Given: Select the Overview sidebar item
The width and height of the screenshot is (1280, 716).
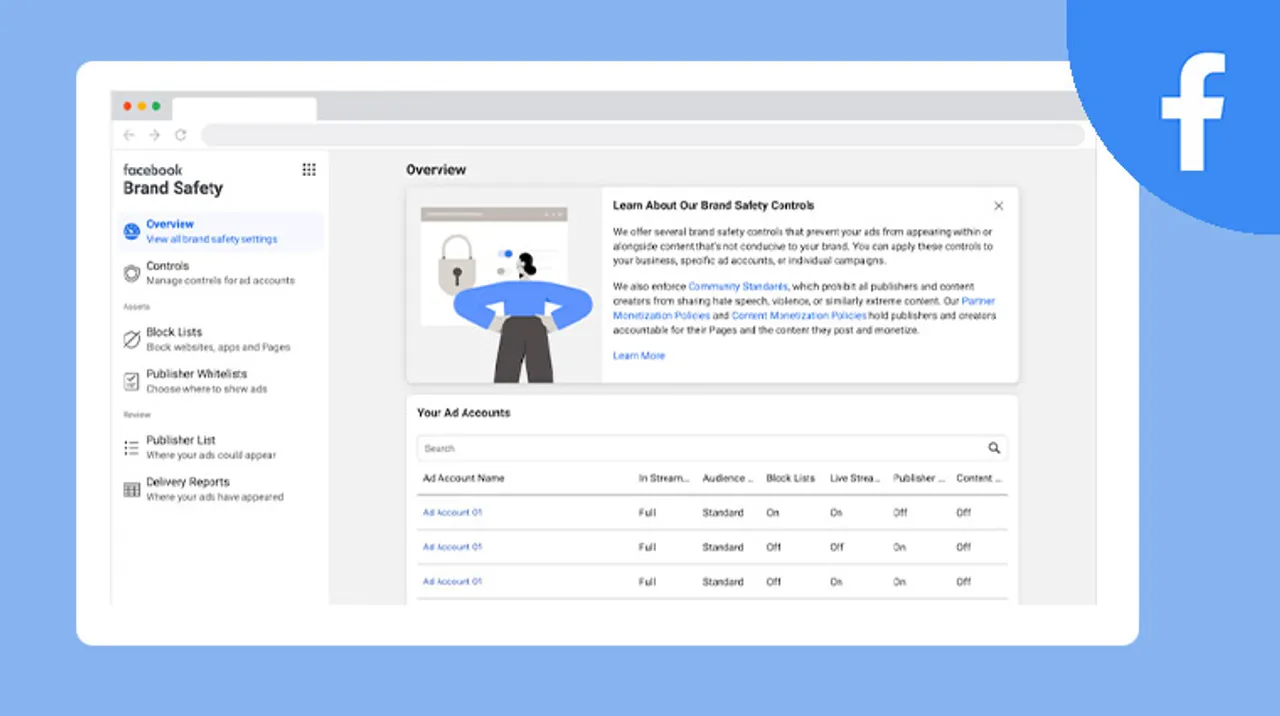Looking at the screenshot, I should [x=221, y=232].
